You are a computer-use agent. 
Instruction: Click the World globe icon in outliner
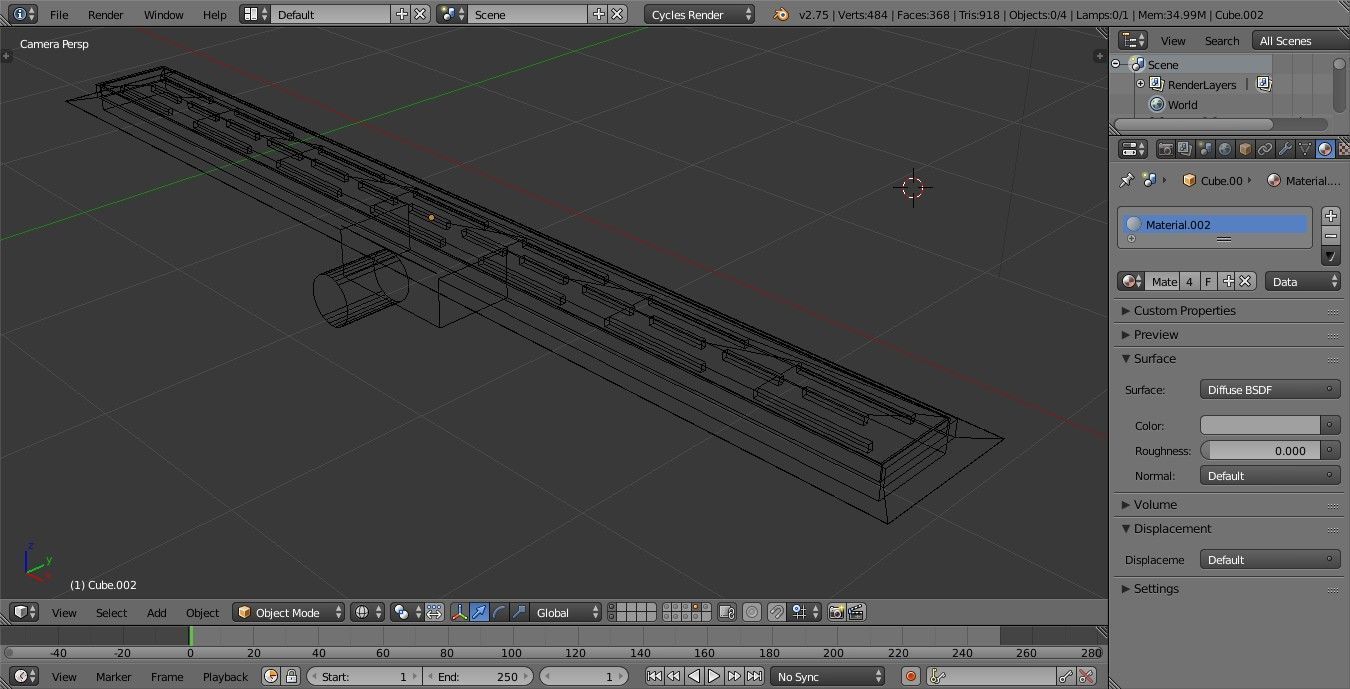(x=1157, y=104)
